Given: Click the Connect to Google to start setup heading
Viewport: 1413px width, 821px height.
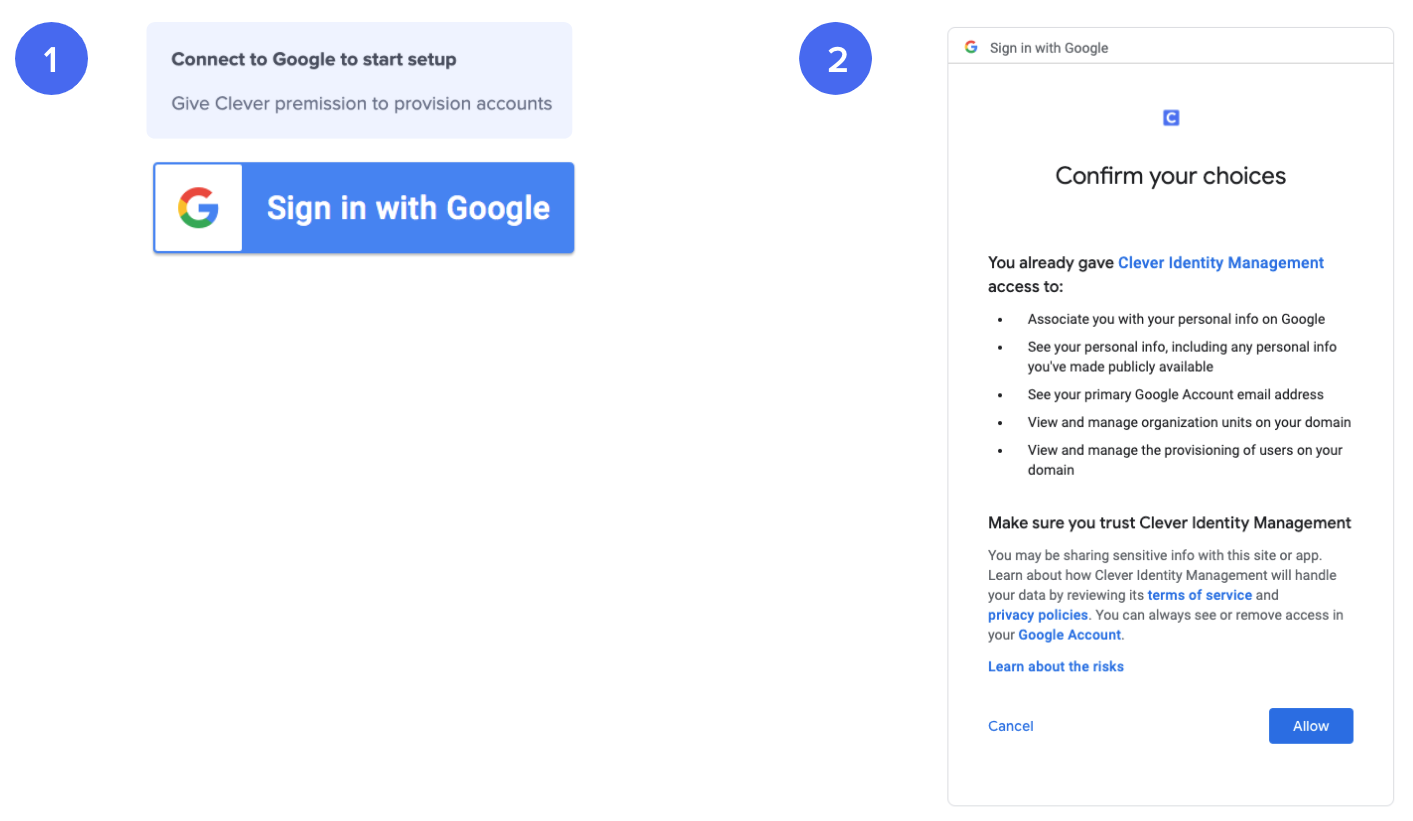Looking at the screenshot, I should [314, 59].
